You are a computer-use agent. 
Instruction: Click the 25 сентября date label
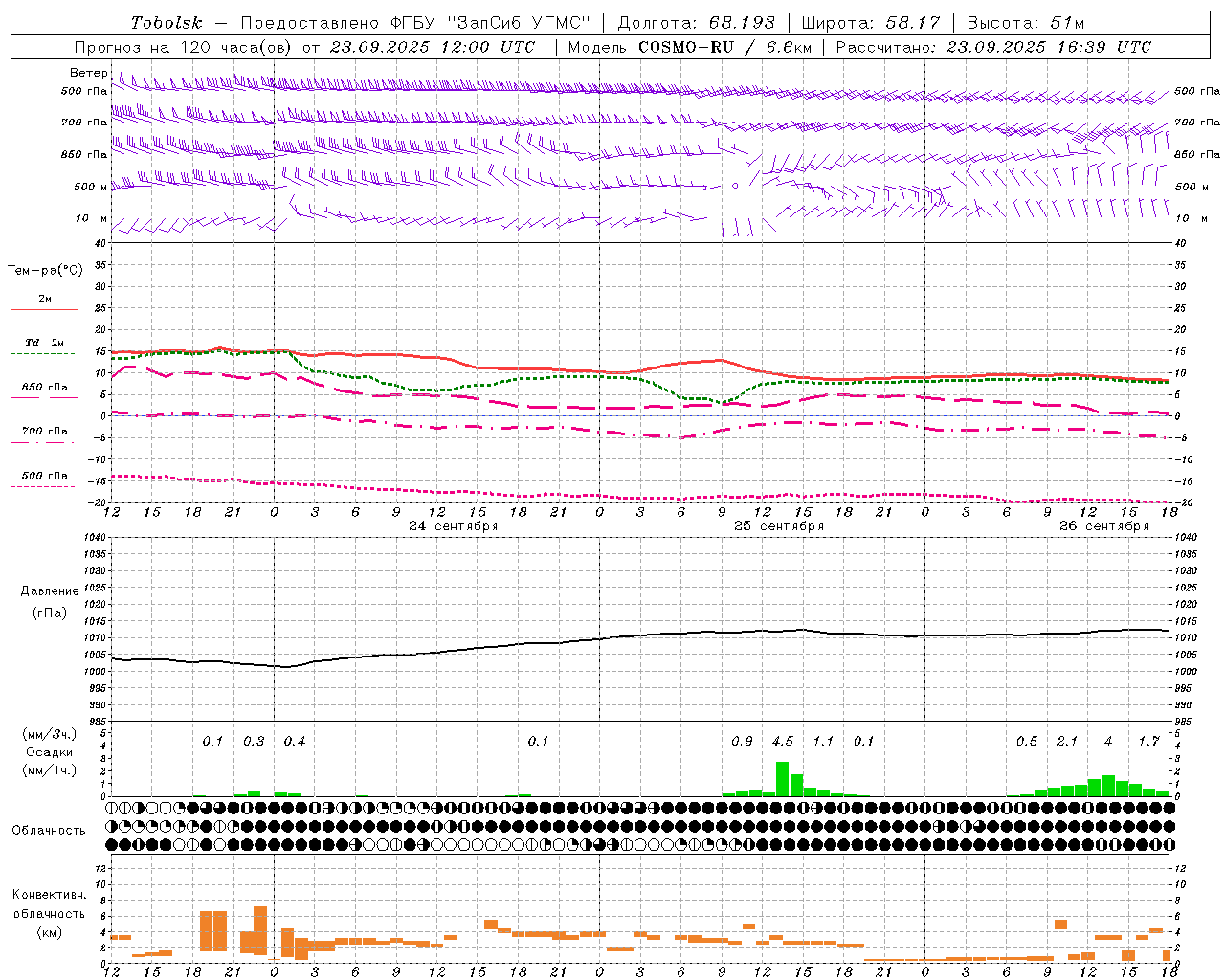[778, 526]
